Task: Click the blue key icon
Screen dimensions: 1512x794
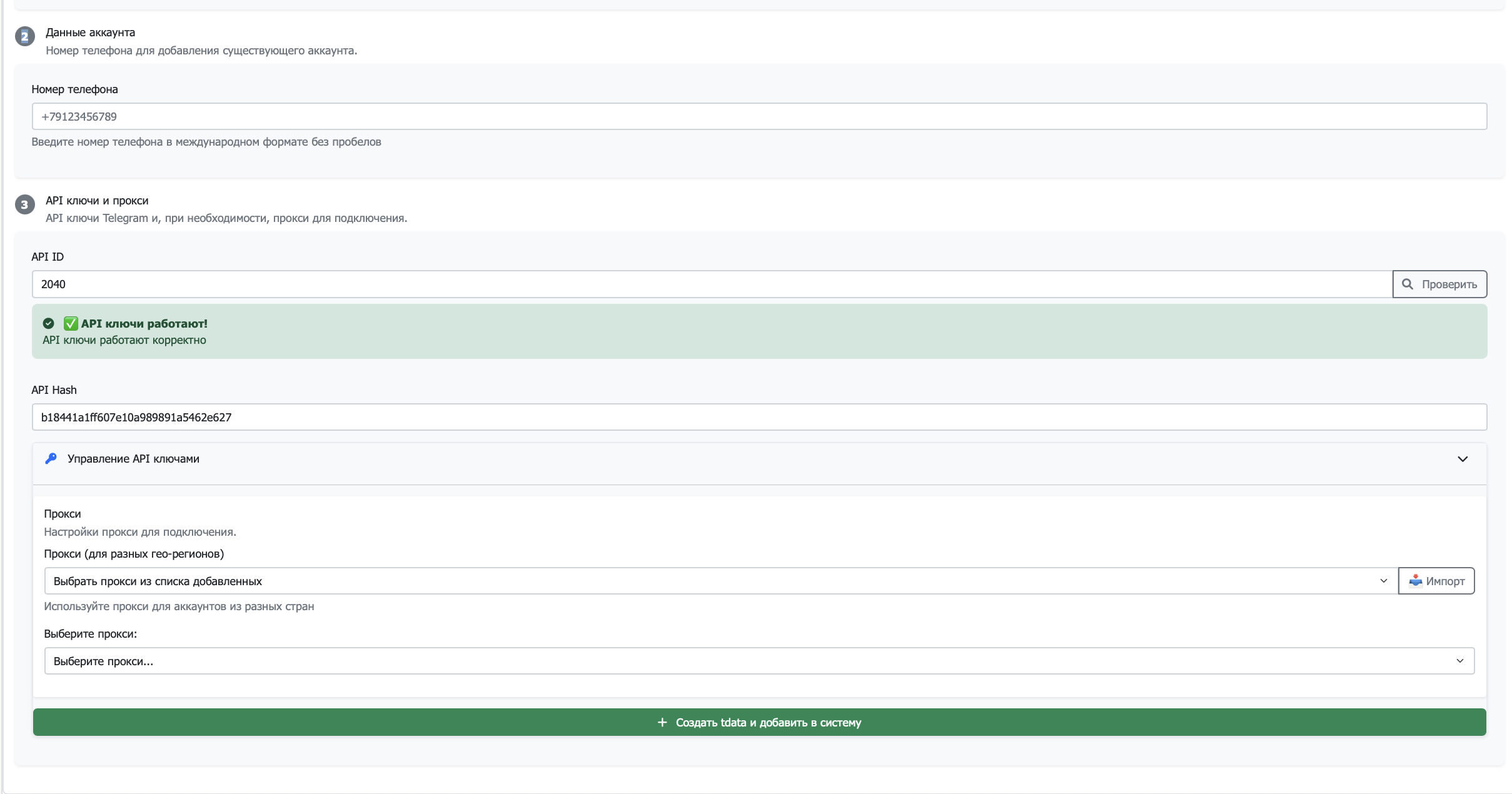Action: tap(51, 459)
